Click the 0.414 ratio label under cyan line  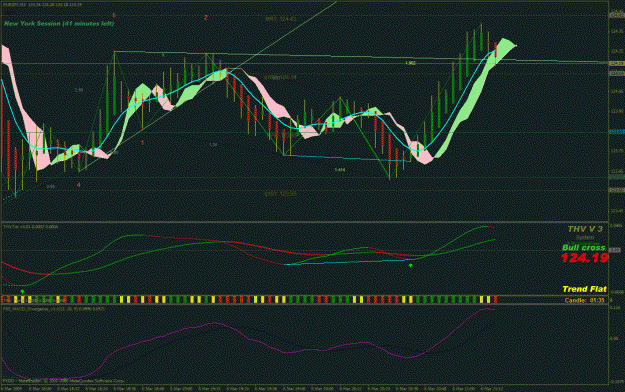point(340,170)
